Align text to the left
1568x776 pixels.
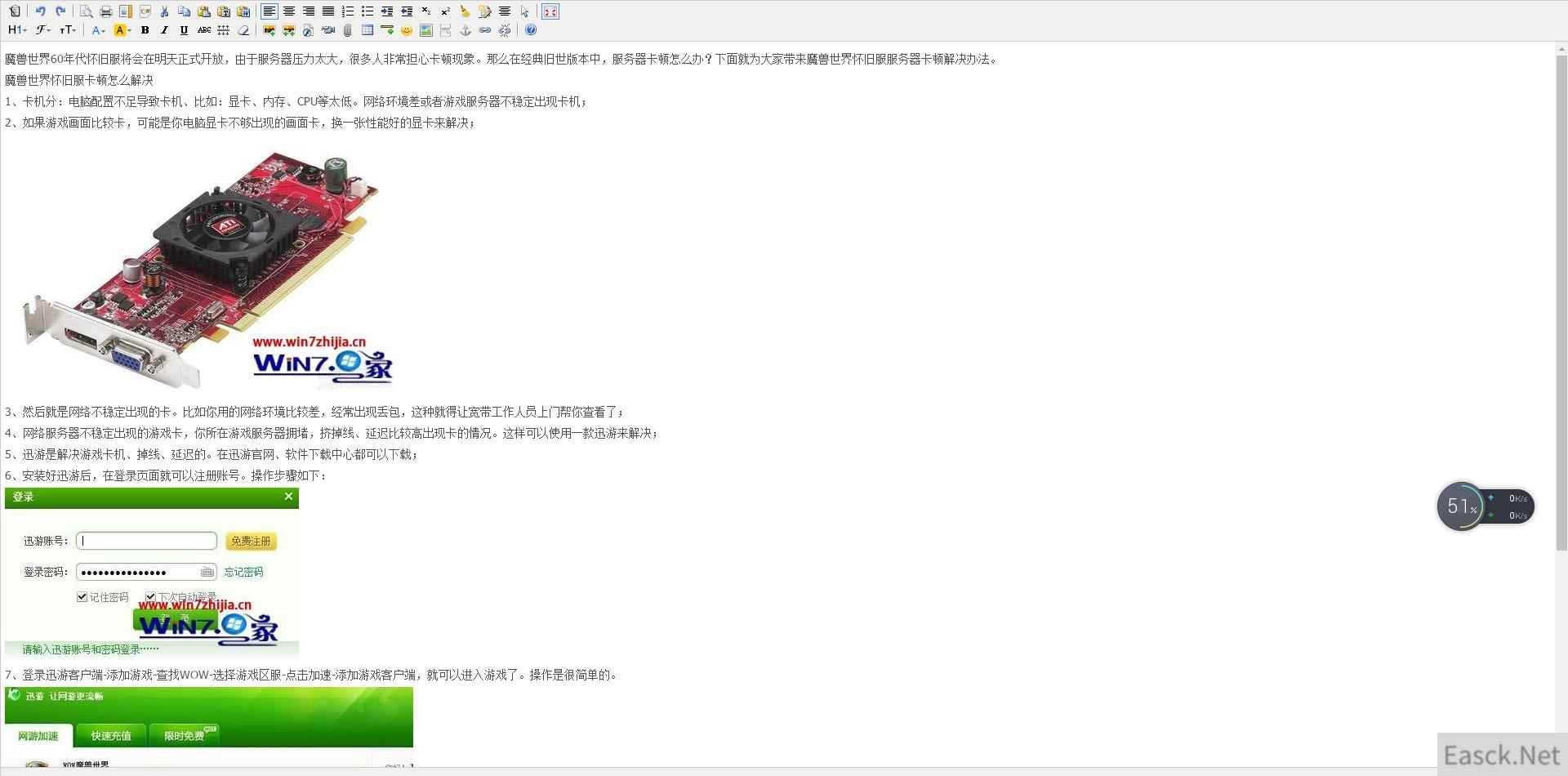pos(269,11)
